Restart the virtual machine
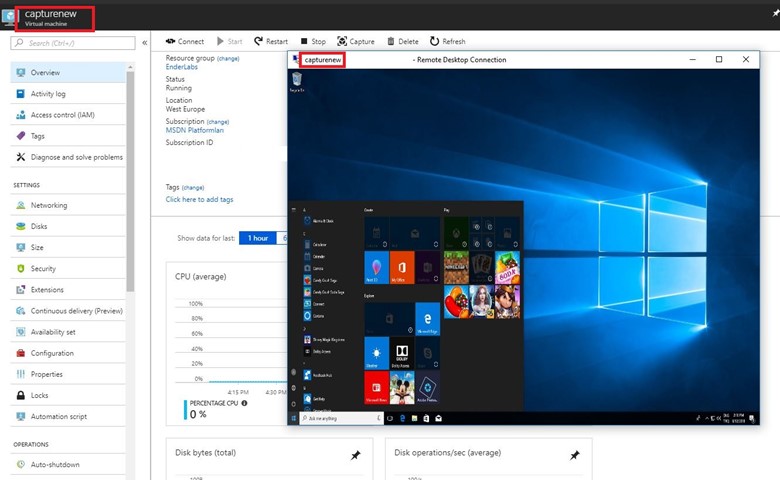780x480 pixels. [270, 42]
